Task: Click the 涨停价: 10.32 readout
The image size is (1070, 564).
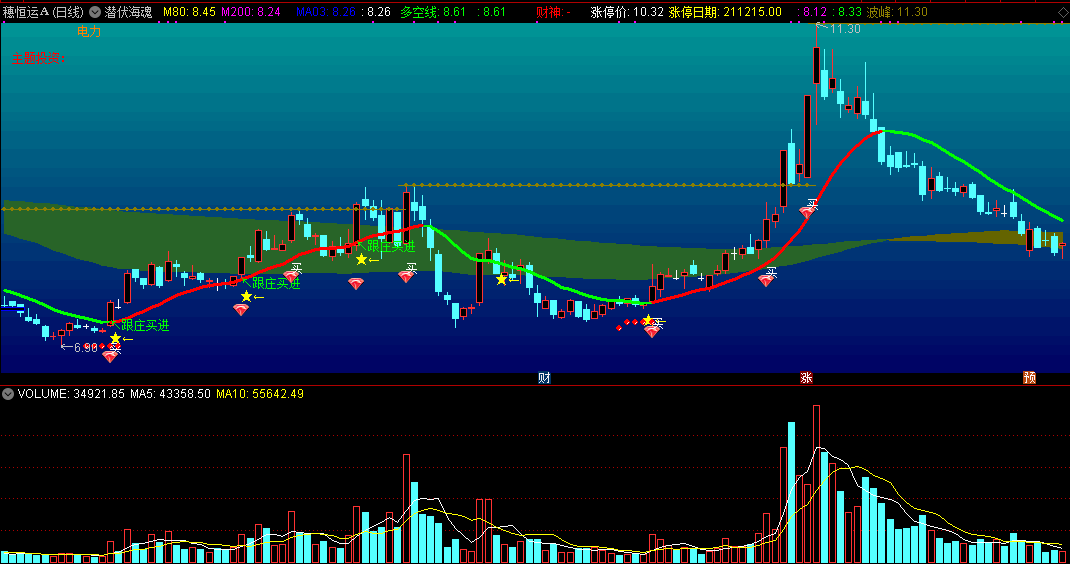Action: [627, 12]
